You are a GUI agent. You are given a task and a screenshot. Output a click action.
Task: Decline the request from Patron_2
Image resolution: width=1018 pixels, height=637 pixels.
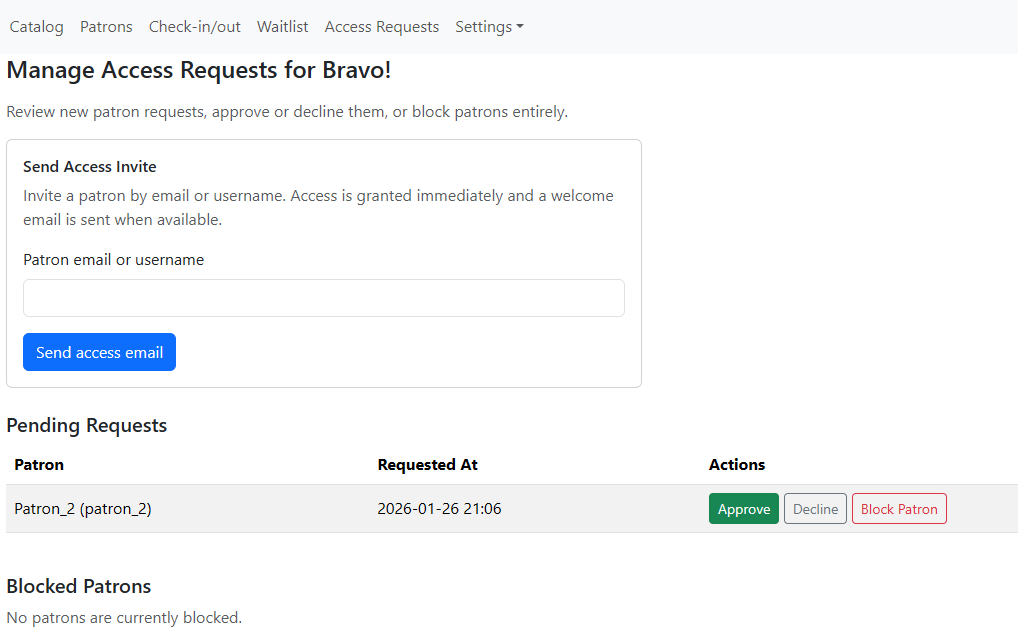click(815, 509)
